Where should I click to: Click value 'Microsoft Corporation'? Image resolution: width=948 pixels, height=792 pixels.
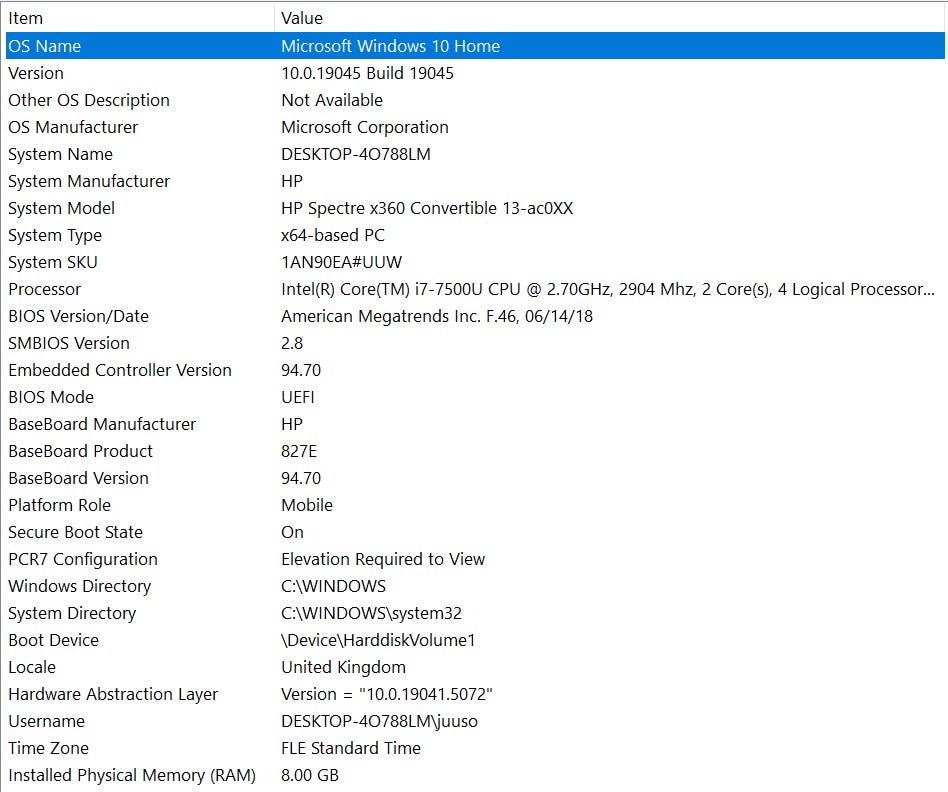(365, 127)
